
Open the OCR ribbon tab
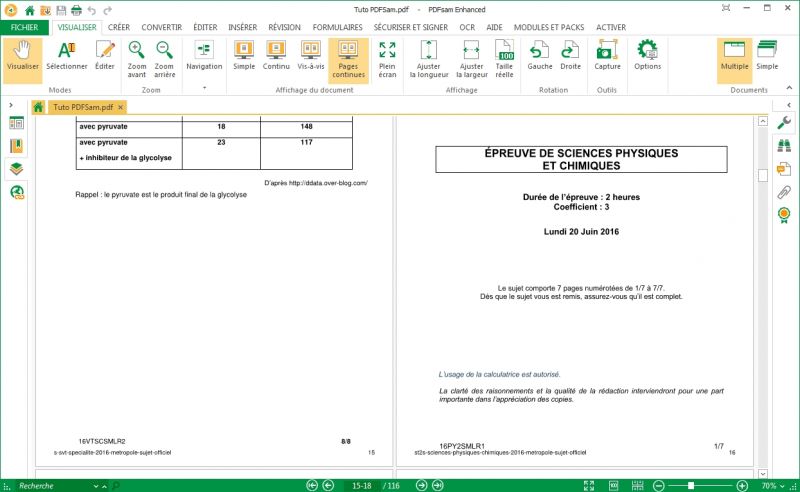(467, 27)
